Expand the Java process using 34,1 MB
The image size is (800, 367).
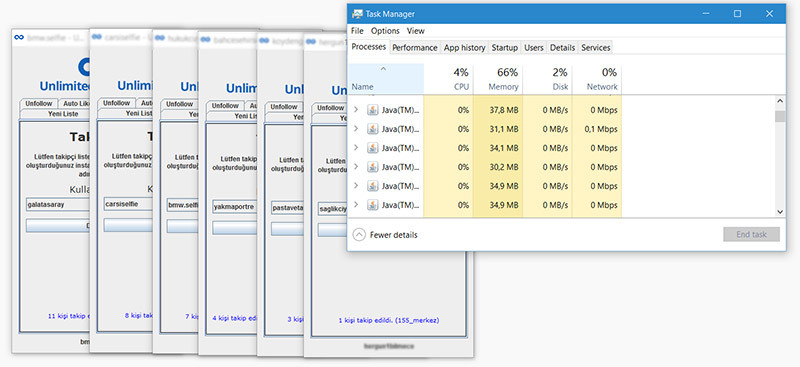point(356,148)
